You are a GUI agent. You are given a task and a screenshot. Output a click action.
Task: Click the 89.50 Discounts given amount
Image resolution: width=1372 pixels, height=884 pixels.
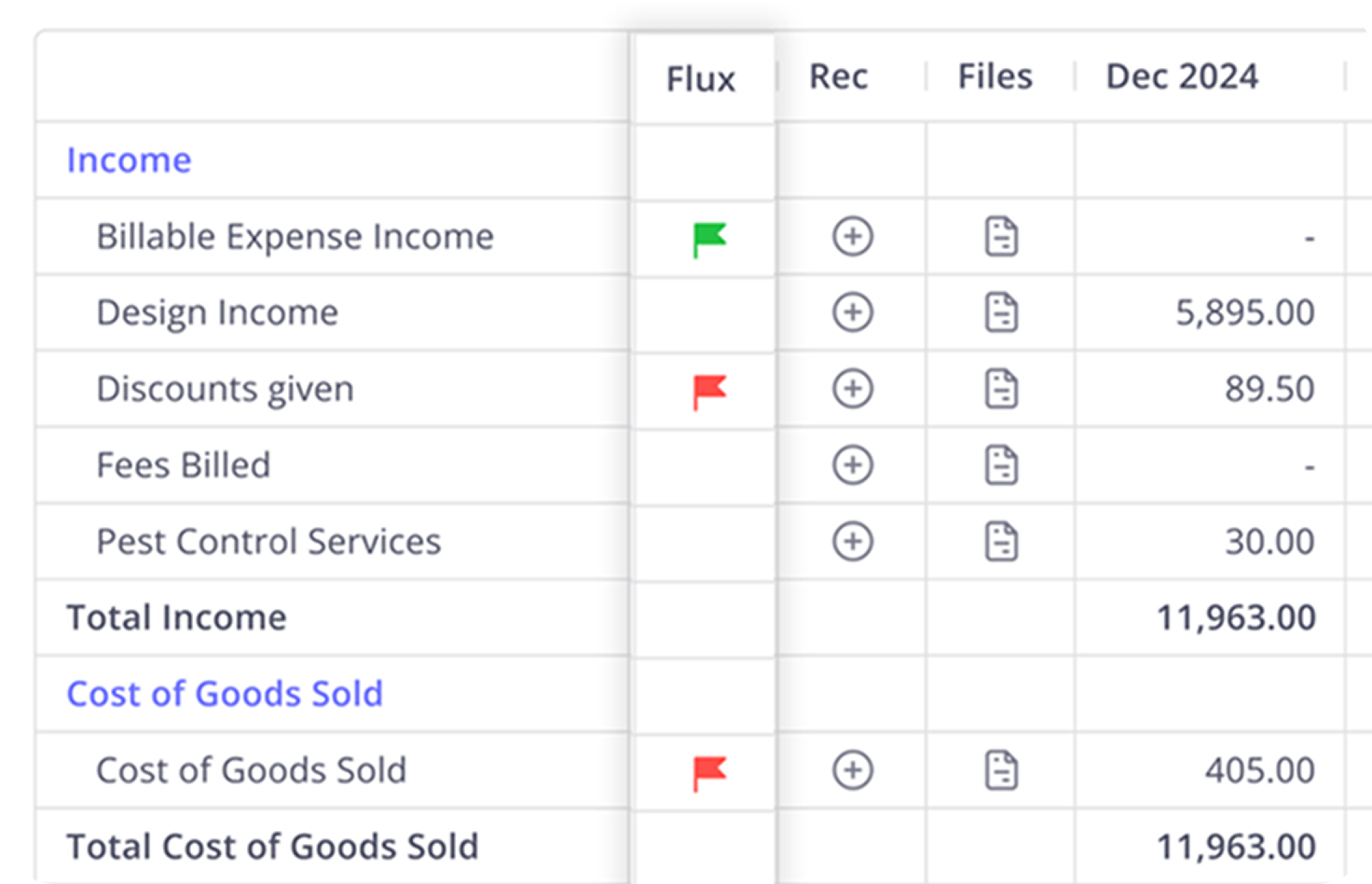point(1269,390)
